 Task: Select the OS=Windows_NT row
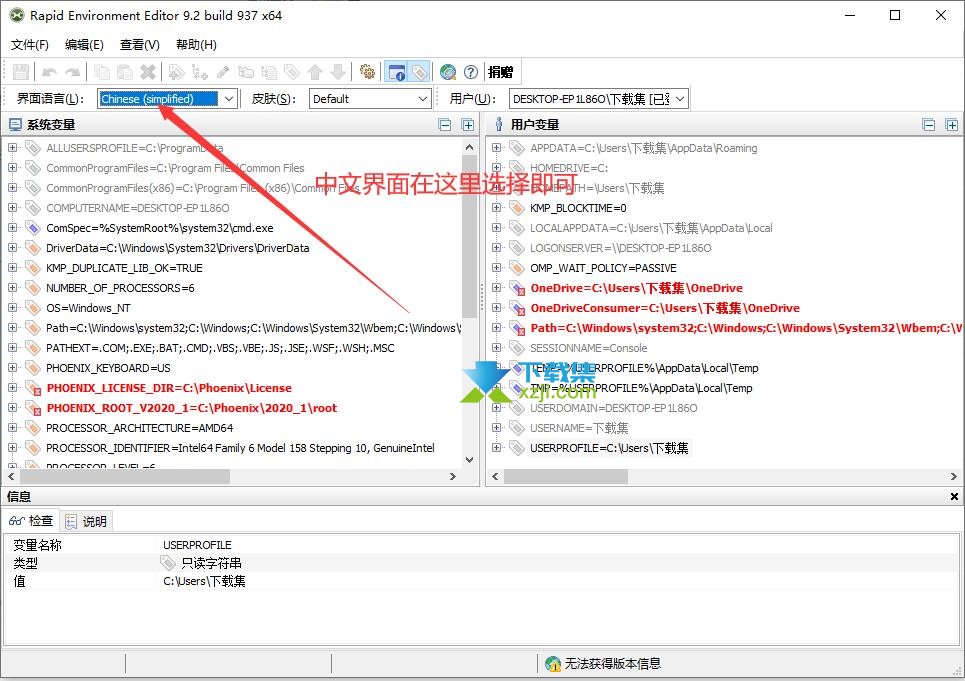click(x=88, y=308)
